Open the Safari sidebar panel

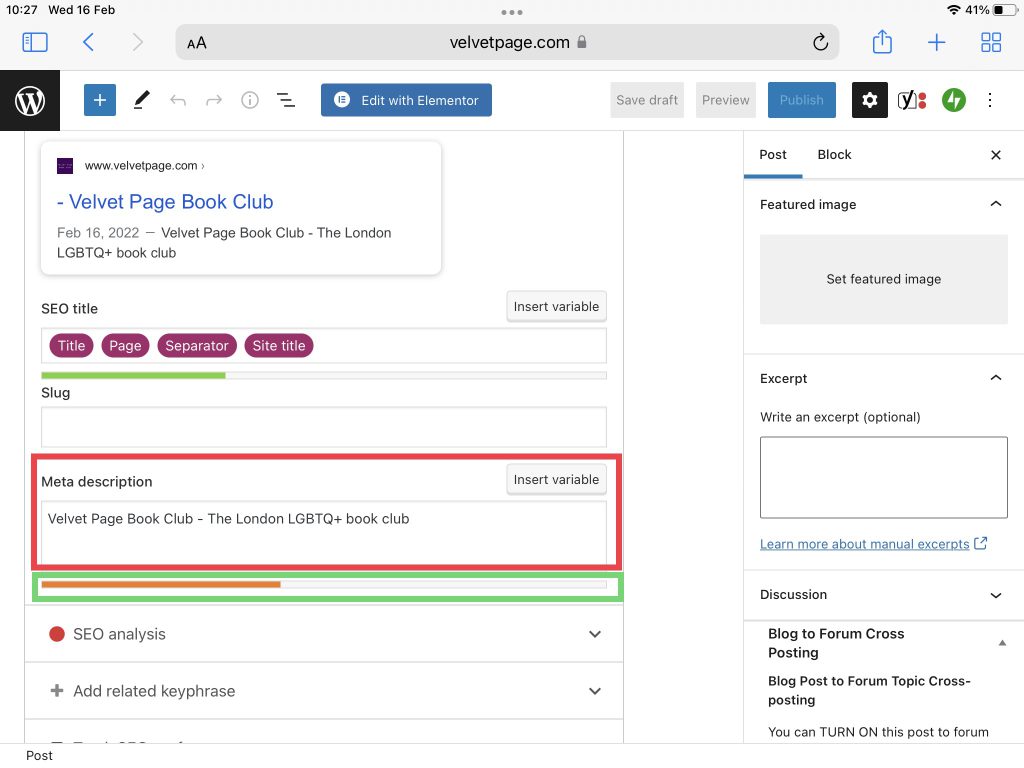tap(35, 42)
